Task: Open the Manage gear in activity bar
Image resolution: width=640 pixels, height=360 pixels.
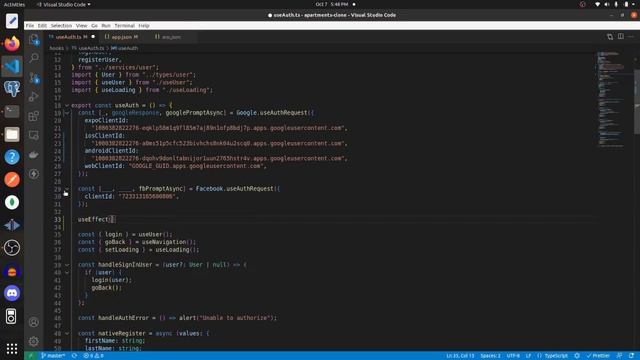Action: pyautogui.click(x=34, y=341)
